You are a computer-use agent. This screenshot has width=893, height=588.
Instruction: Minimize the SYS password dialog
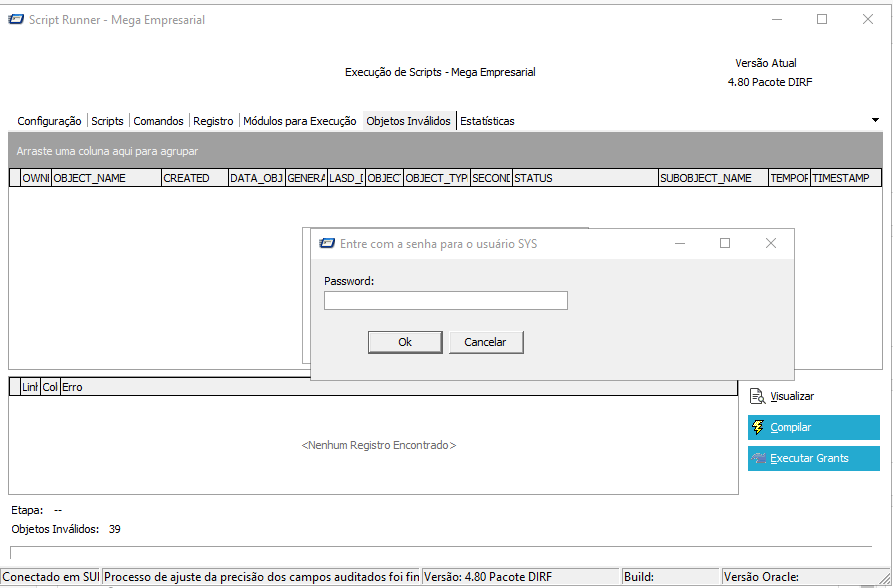(679, 243)
